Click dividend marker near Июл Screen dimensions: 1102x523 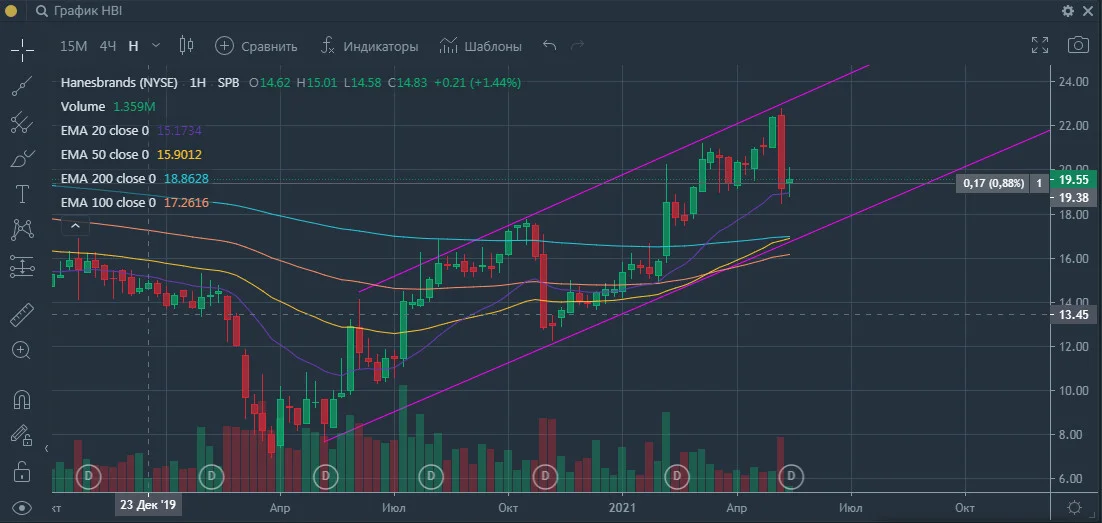click(x=431, y=476)
